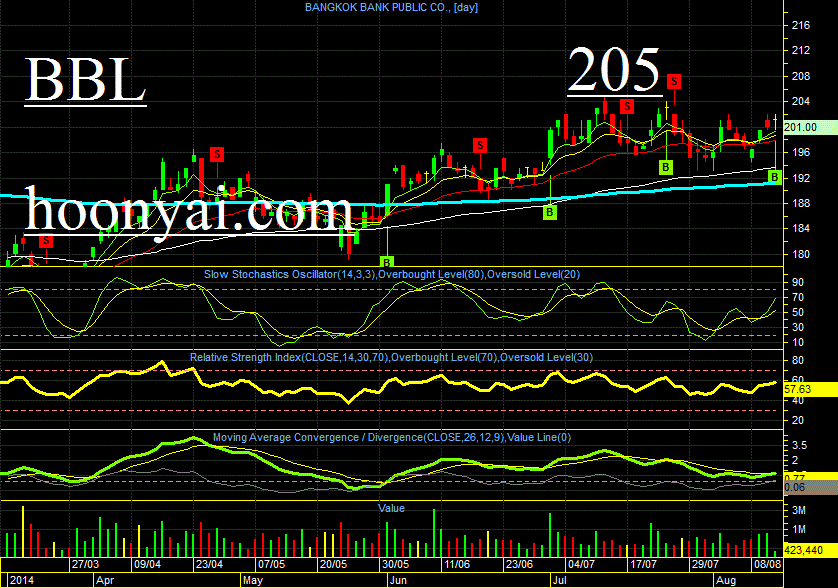
Task: Click the 208 price axis label
Action: click(801, 76)
